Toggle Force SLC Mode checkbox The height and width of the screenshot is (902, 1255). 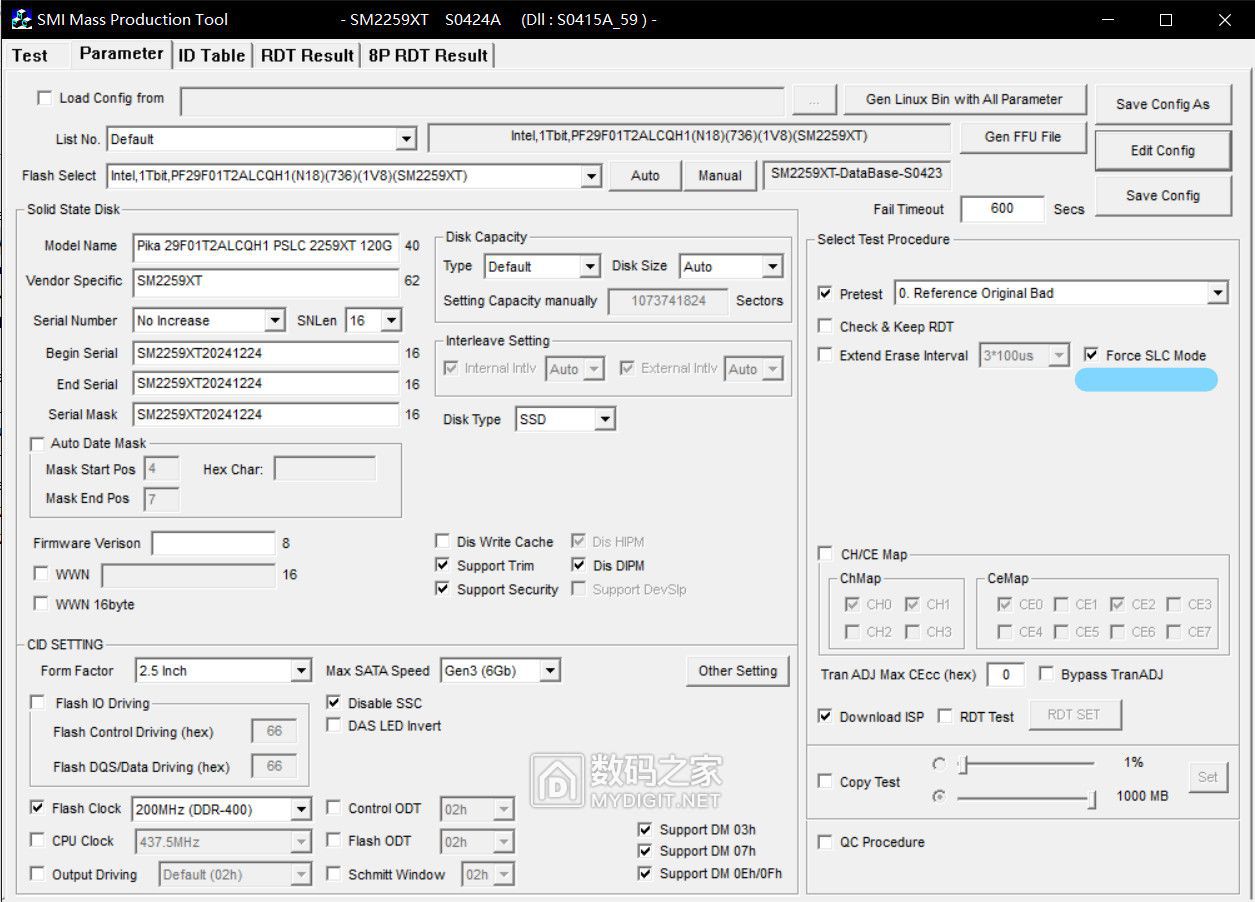pyautogui.click(x=1091, y=355)
